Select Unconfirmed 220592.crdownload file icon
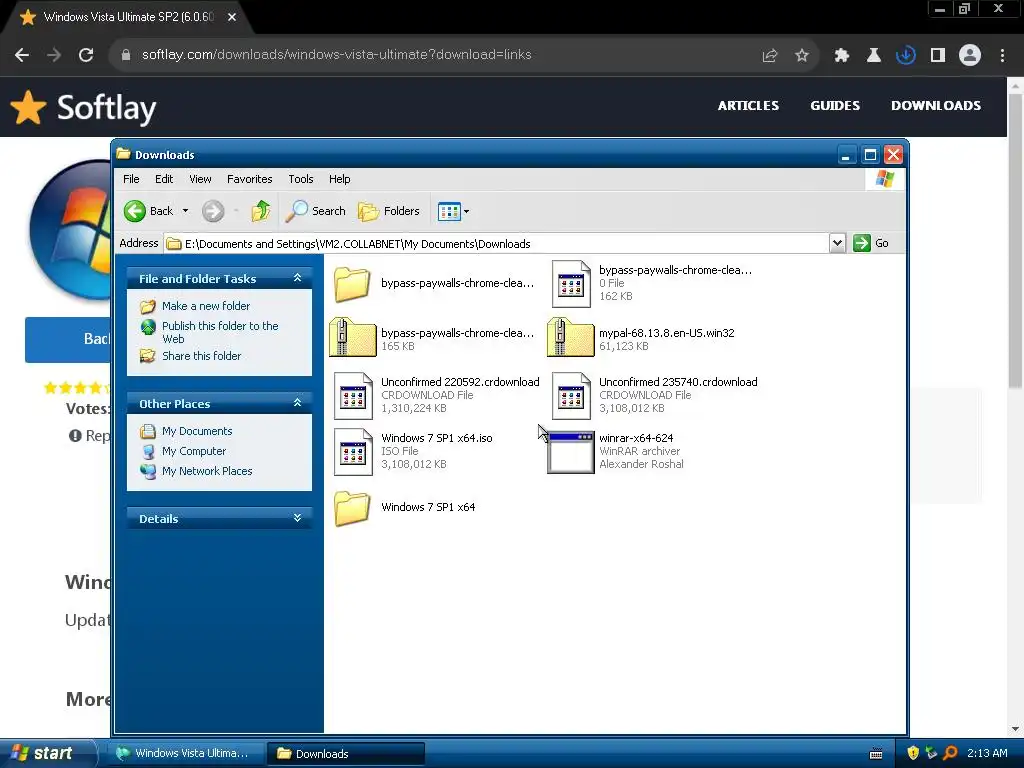1024x768 pixels. (x=353, y=396)
